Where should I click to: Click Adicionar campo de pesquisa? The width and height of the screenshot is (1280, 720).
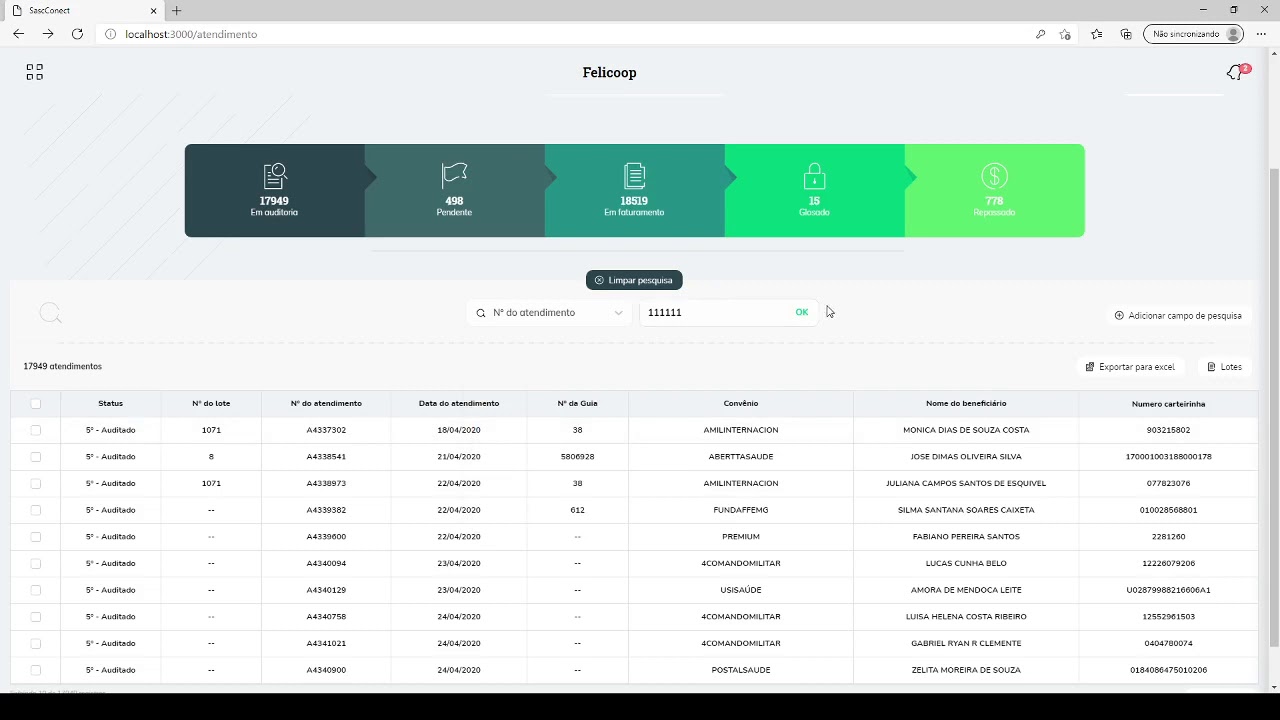coord(1178,315)
